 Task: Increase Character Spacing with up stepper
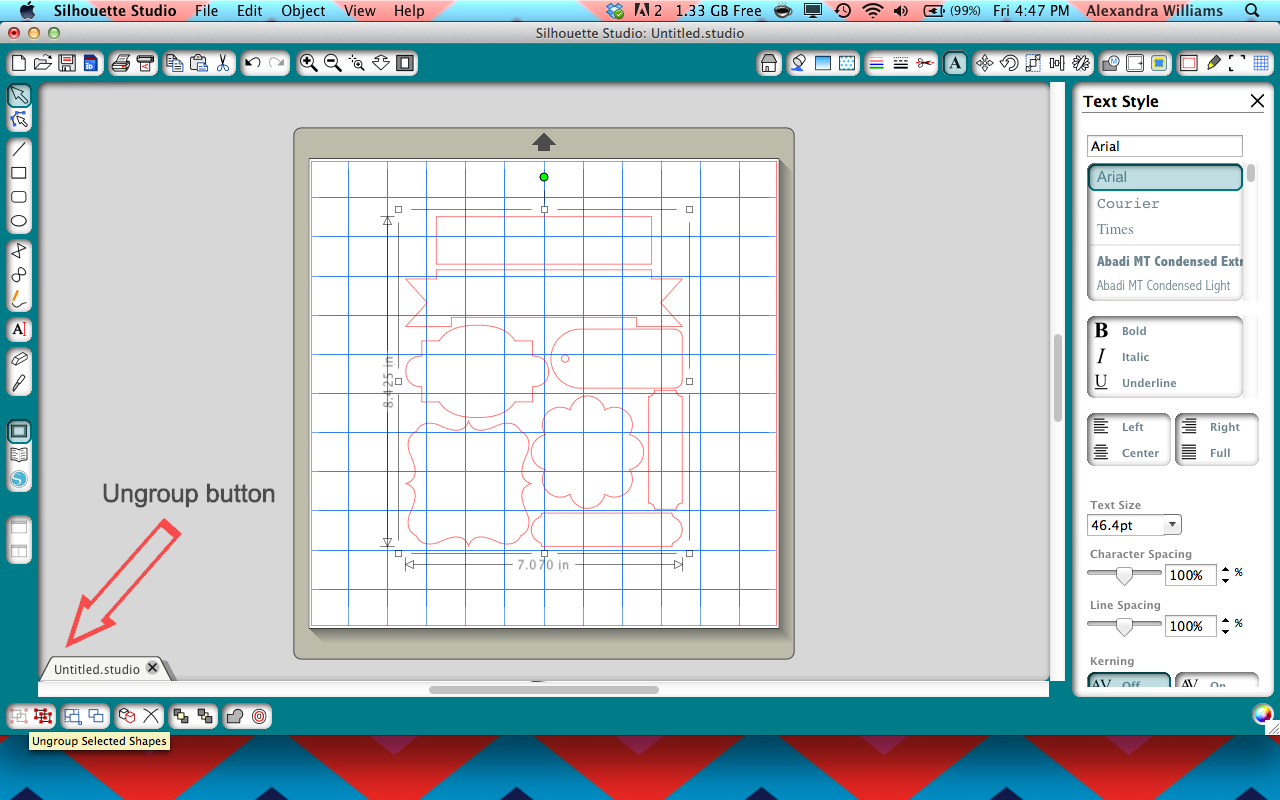click(x=1226, y=570)
